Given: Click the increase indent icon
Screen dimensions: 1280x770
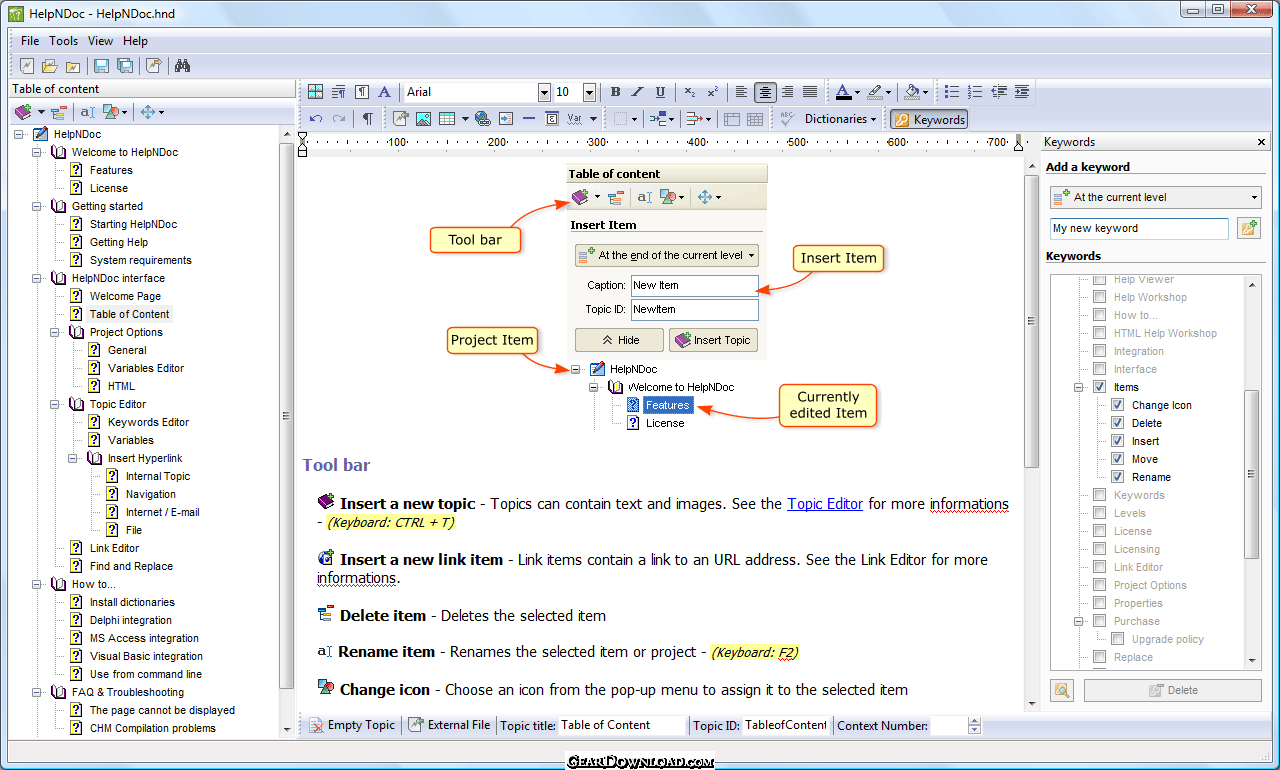Looking at the screenshot, I should click(x=1021, y=92).
